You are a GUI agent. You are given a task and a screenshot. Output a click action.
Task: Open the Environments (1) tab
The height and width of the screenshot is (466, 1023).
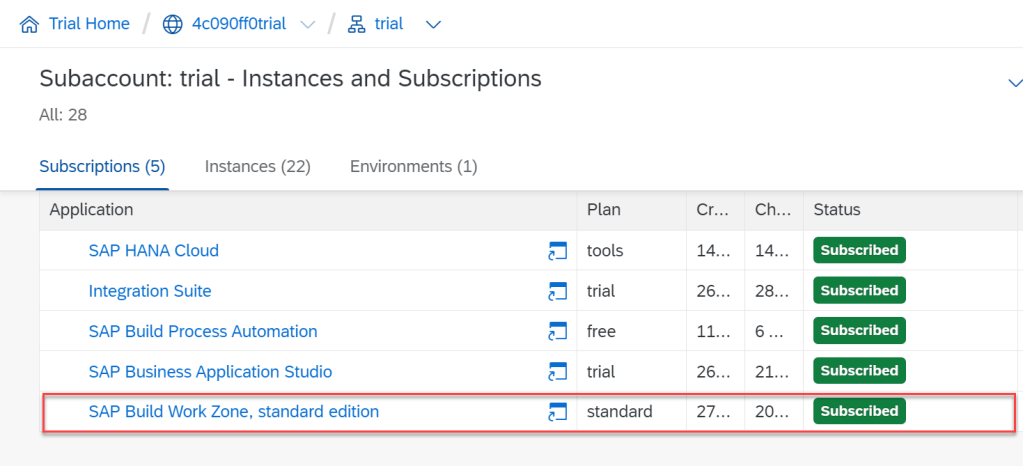413,166
